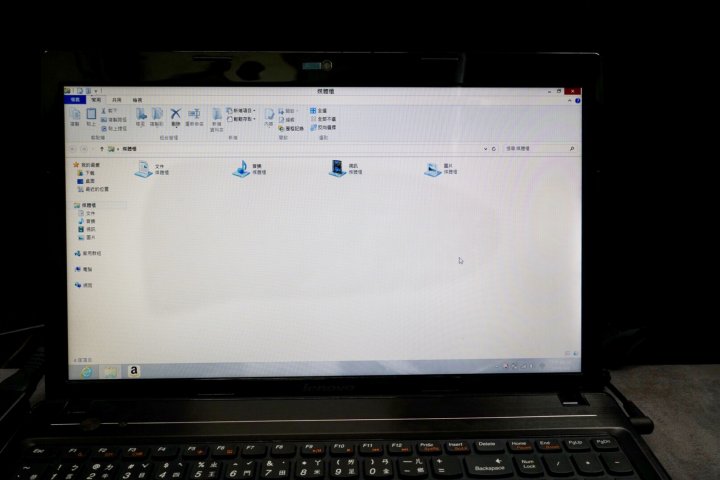Open Internet Explorer from taskbar
The image size is (720, 480).
click(87, 372)
